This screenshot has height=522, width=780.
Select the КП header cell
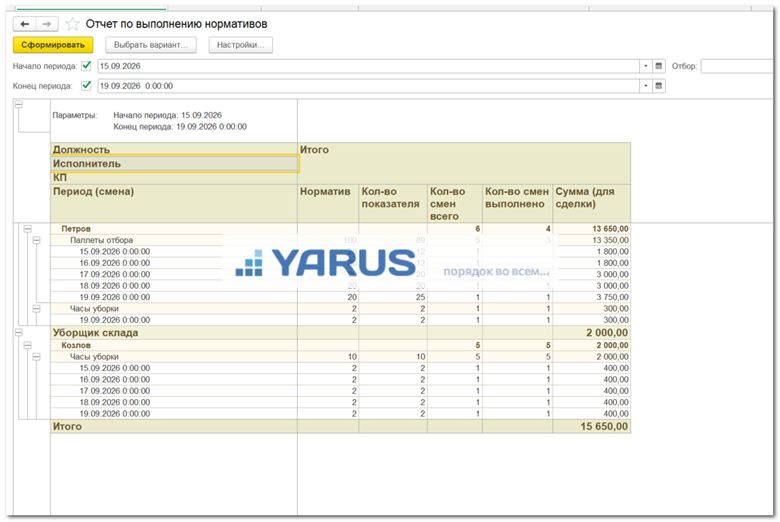(174, 178)
